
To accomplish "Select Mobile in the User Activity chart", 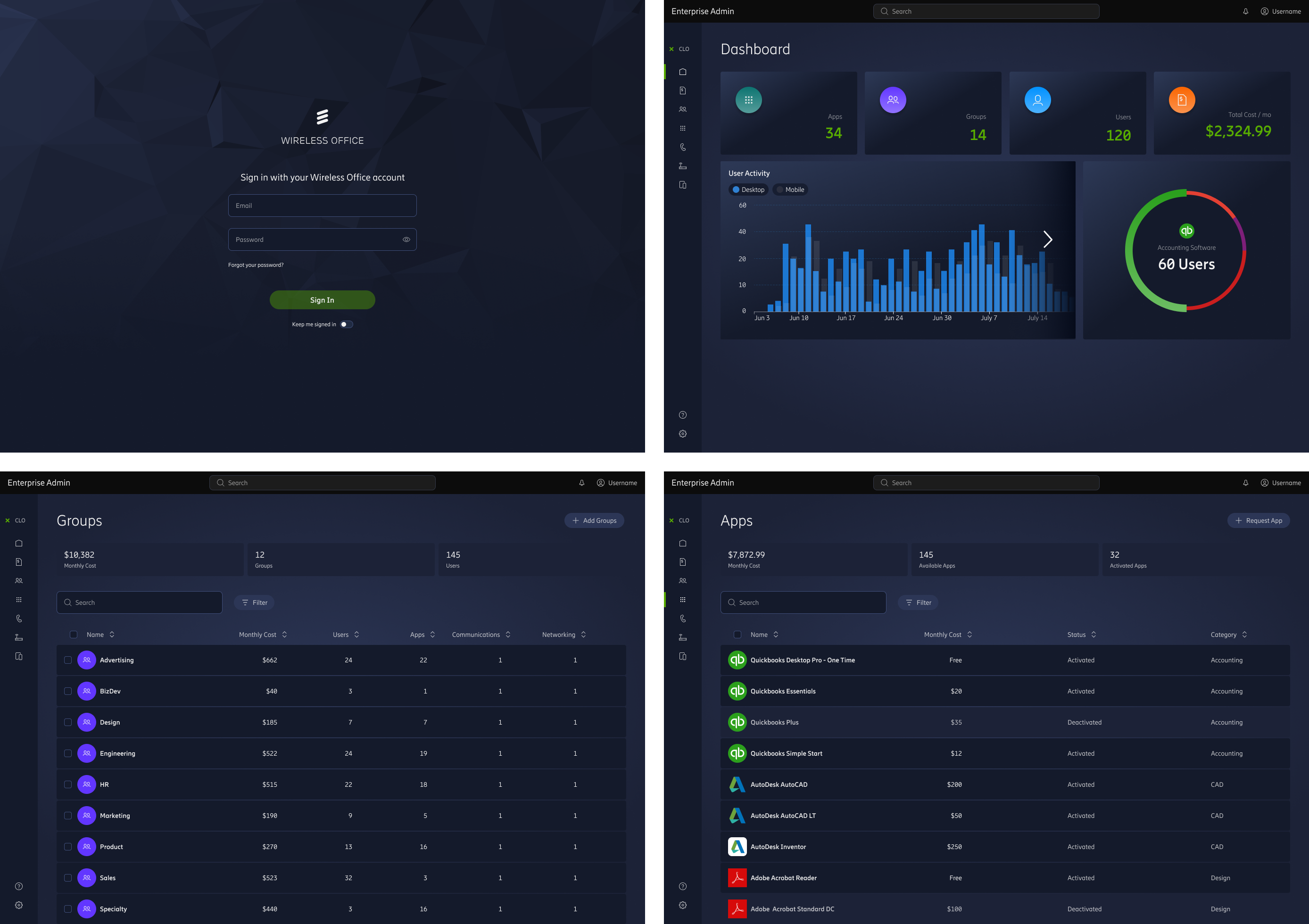I will coord(790,189).
